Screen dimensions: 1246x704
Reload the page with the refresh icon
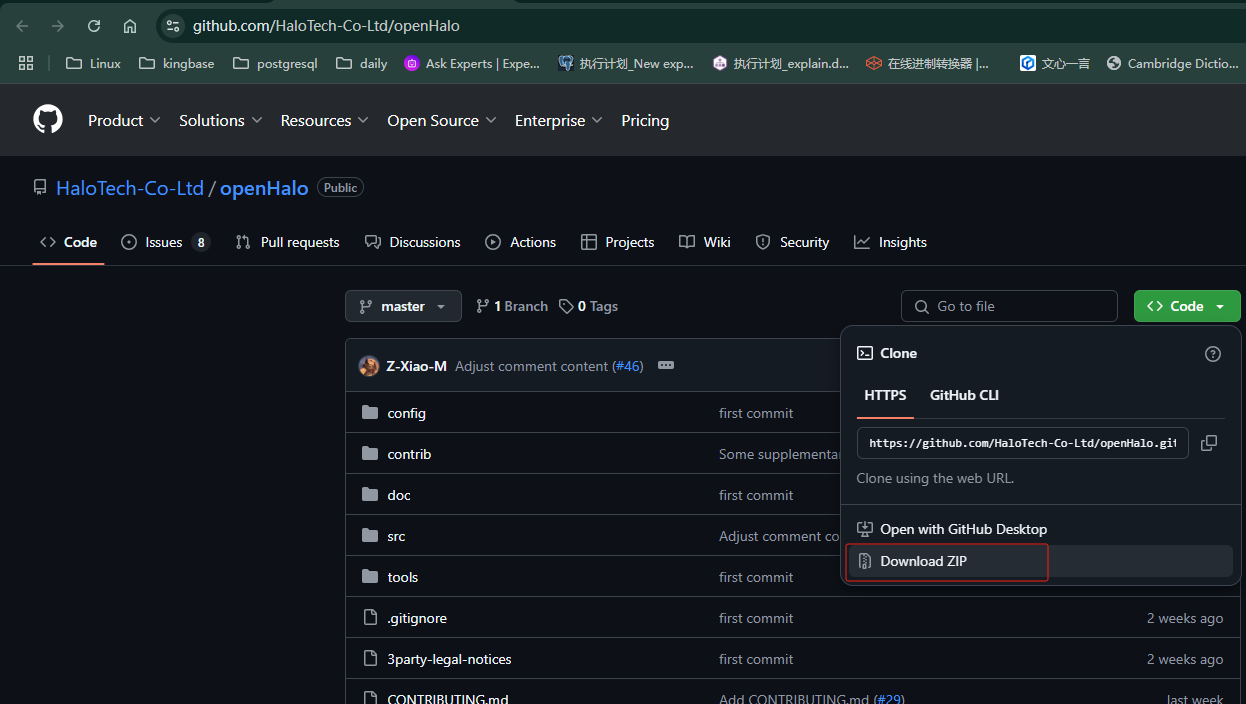click(x=94, y=26)
